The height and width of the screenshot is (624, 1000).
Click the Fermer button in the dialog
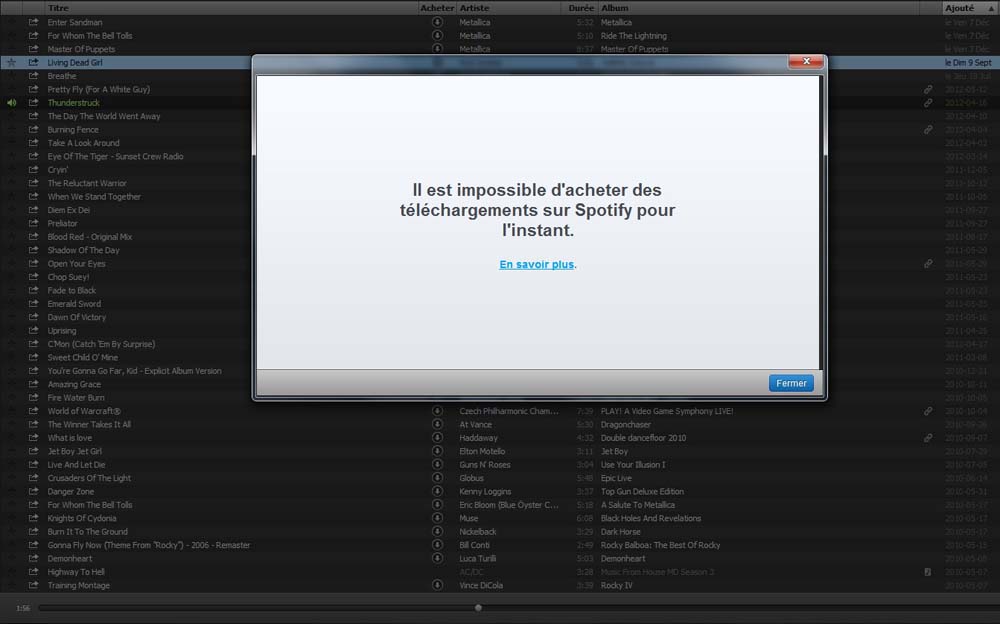[791, 383]
